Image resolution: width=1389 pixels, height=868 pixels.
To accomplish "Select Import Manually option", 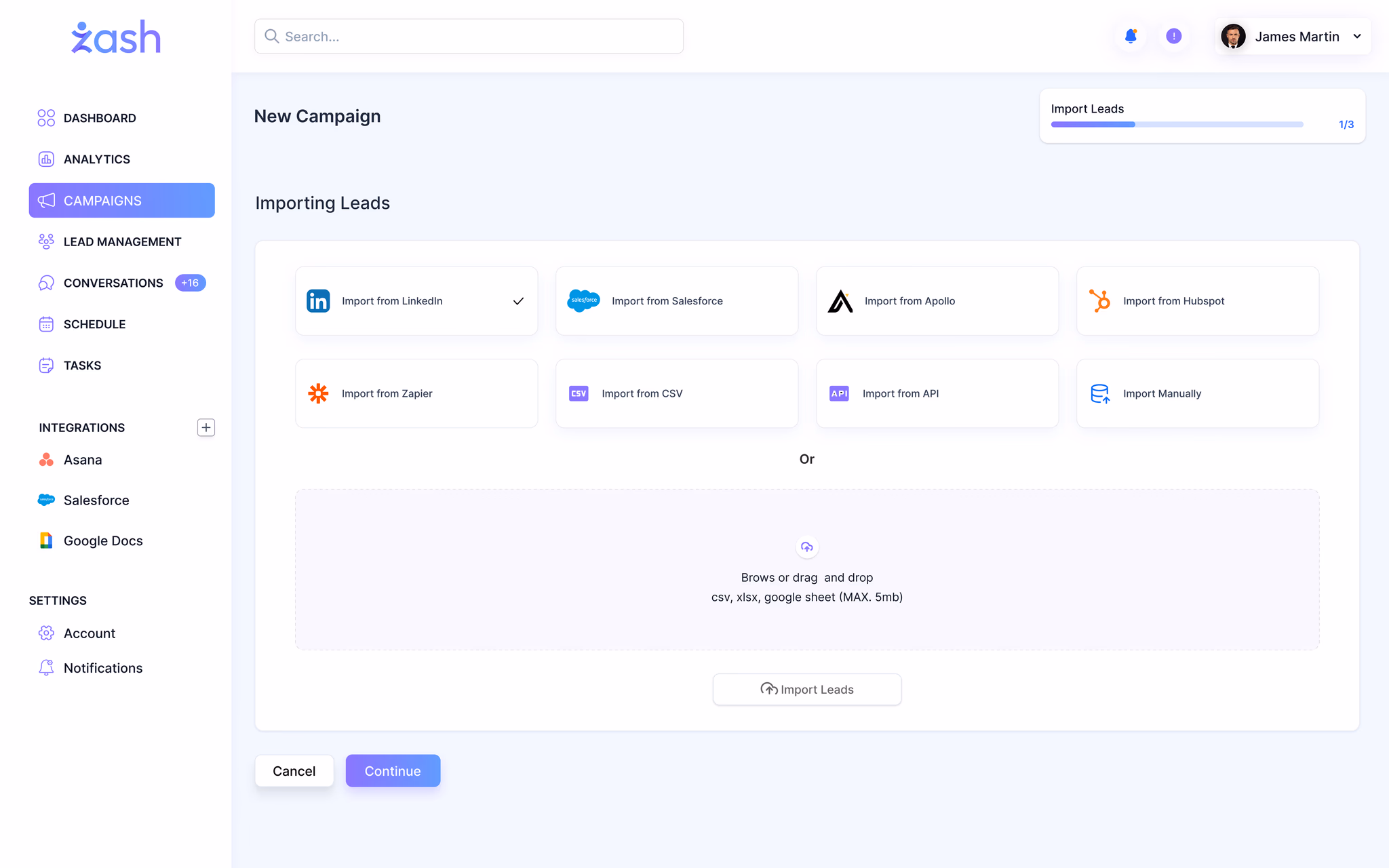I will [1198, 393].
